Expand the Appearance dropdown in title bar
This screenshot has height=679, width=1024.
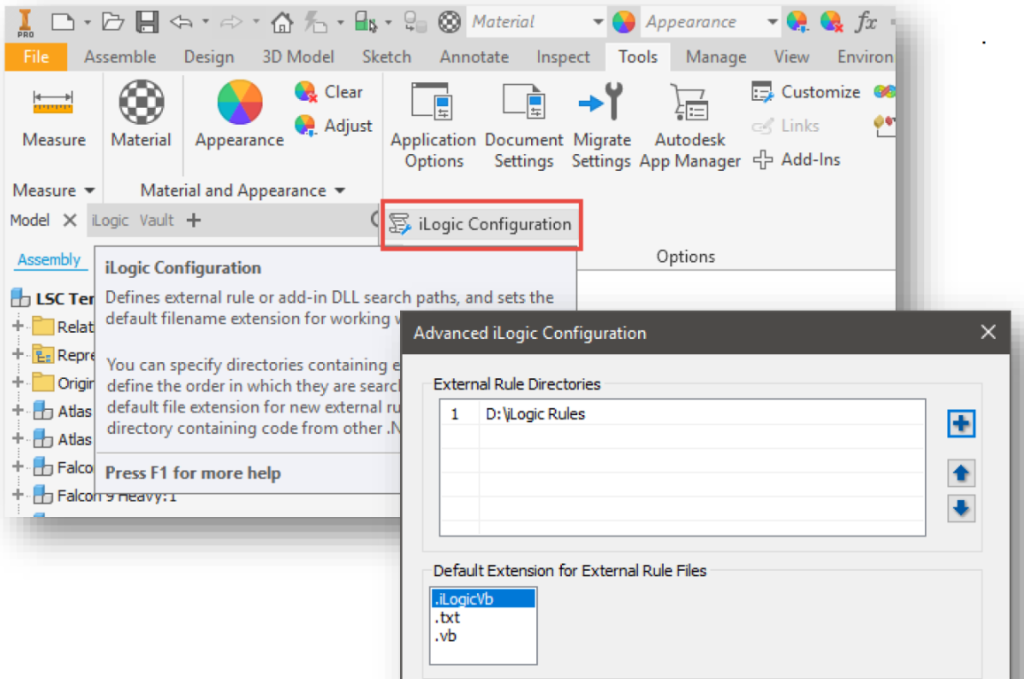772,22
